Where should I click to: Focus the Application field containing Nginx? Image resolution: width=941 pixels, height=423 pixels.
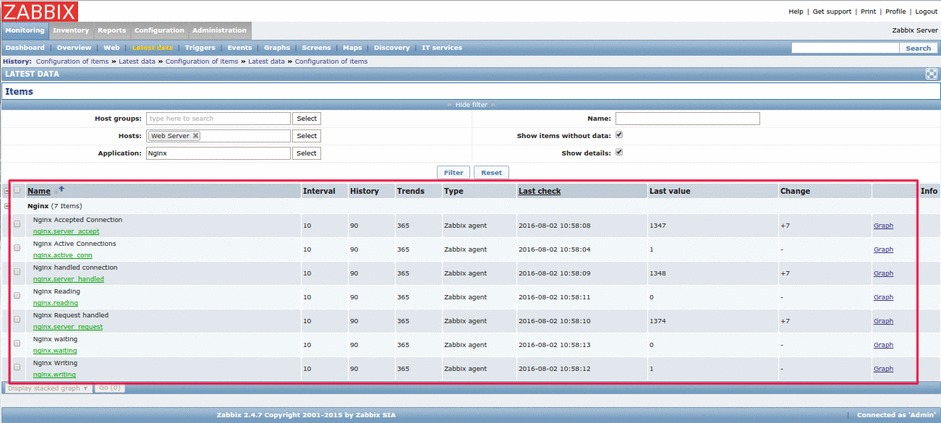(218, 154)
